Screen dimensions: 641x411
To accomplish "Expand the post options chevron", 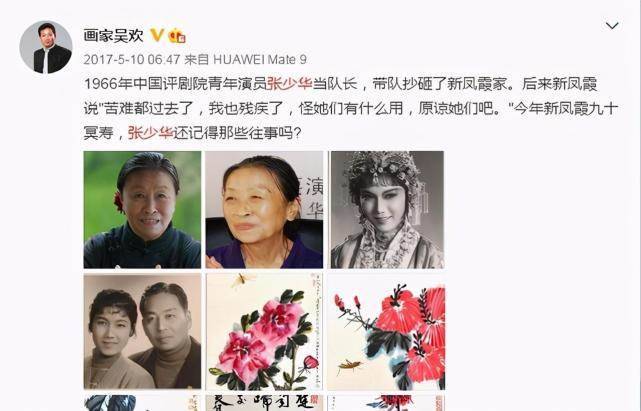I will coord(612,26).
